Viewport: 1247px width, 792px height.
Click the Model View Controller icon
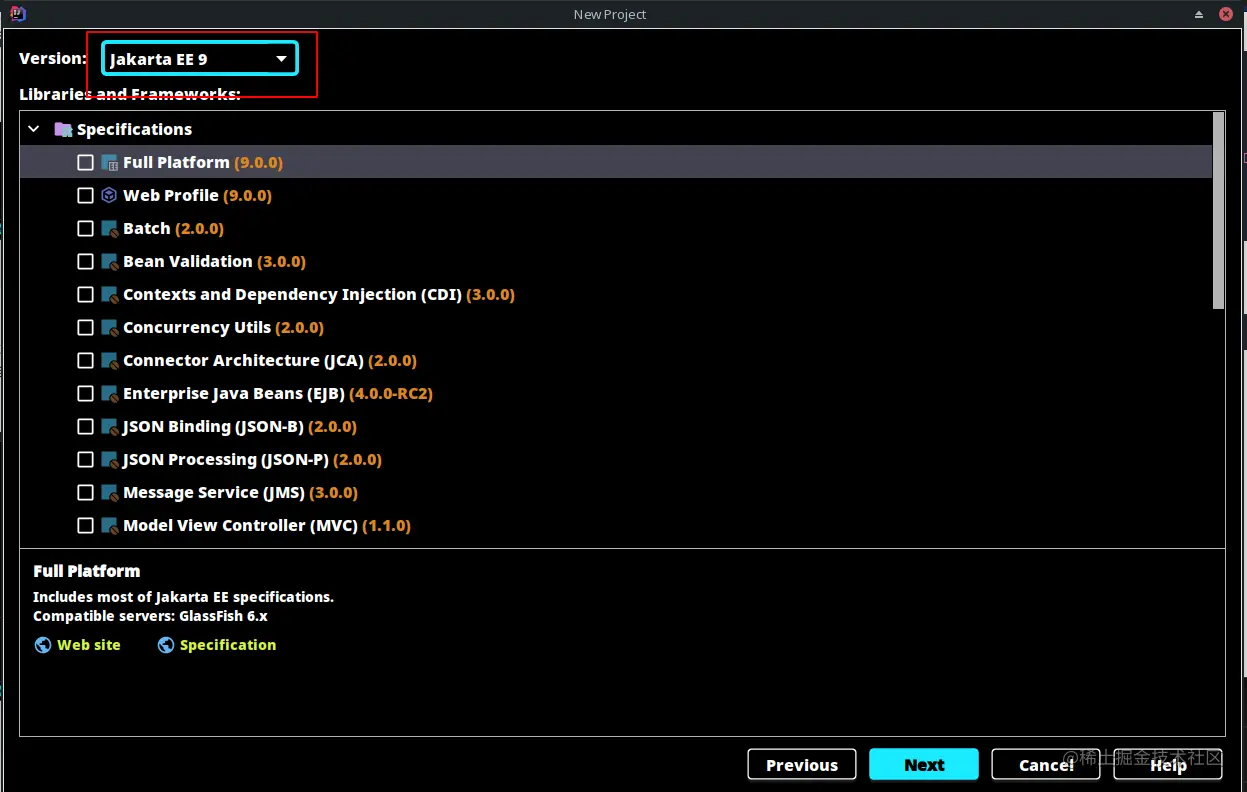pyautogui.click(x=110, y=525)
